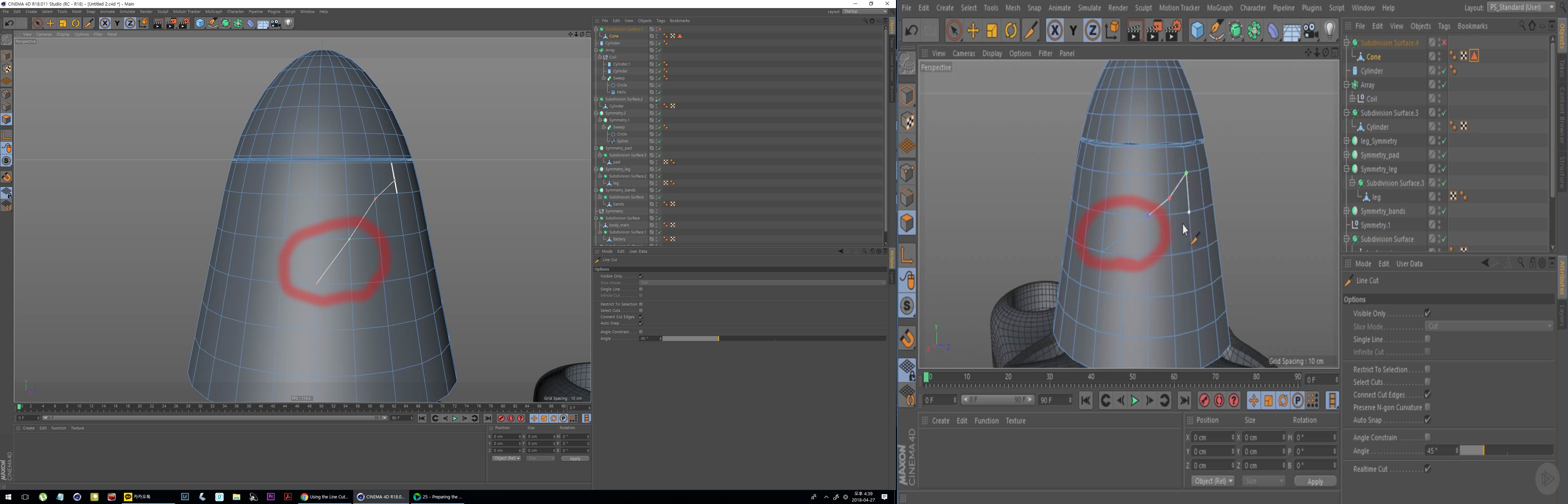Open the Mesh menu in right window
Viewport: 1568px width, 504px height.
point(1012,8)
